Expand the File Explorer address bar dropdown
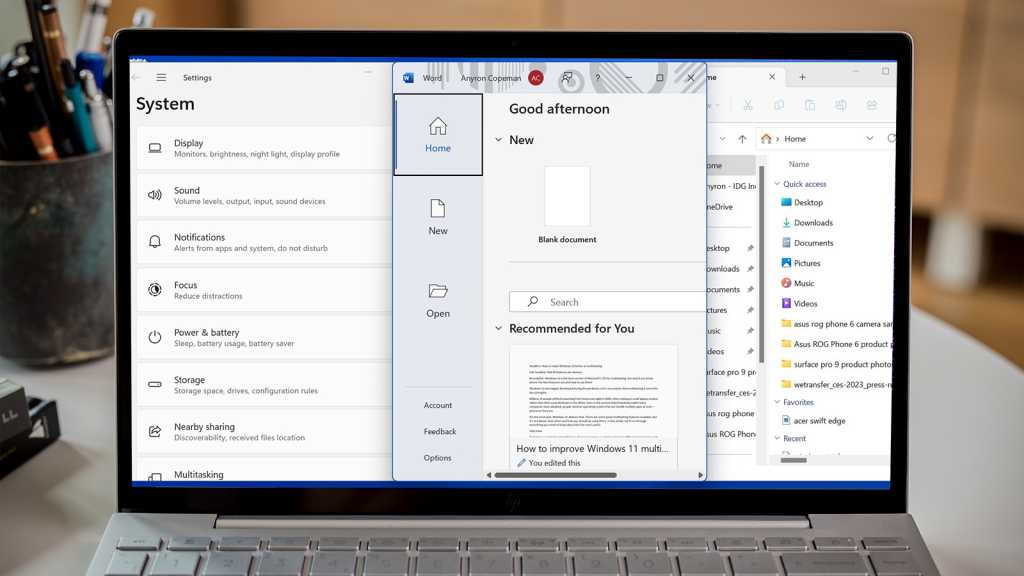The image size is (1024, 576). (x=869, y=138)
